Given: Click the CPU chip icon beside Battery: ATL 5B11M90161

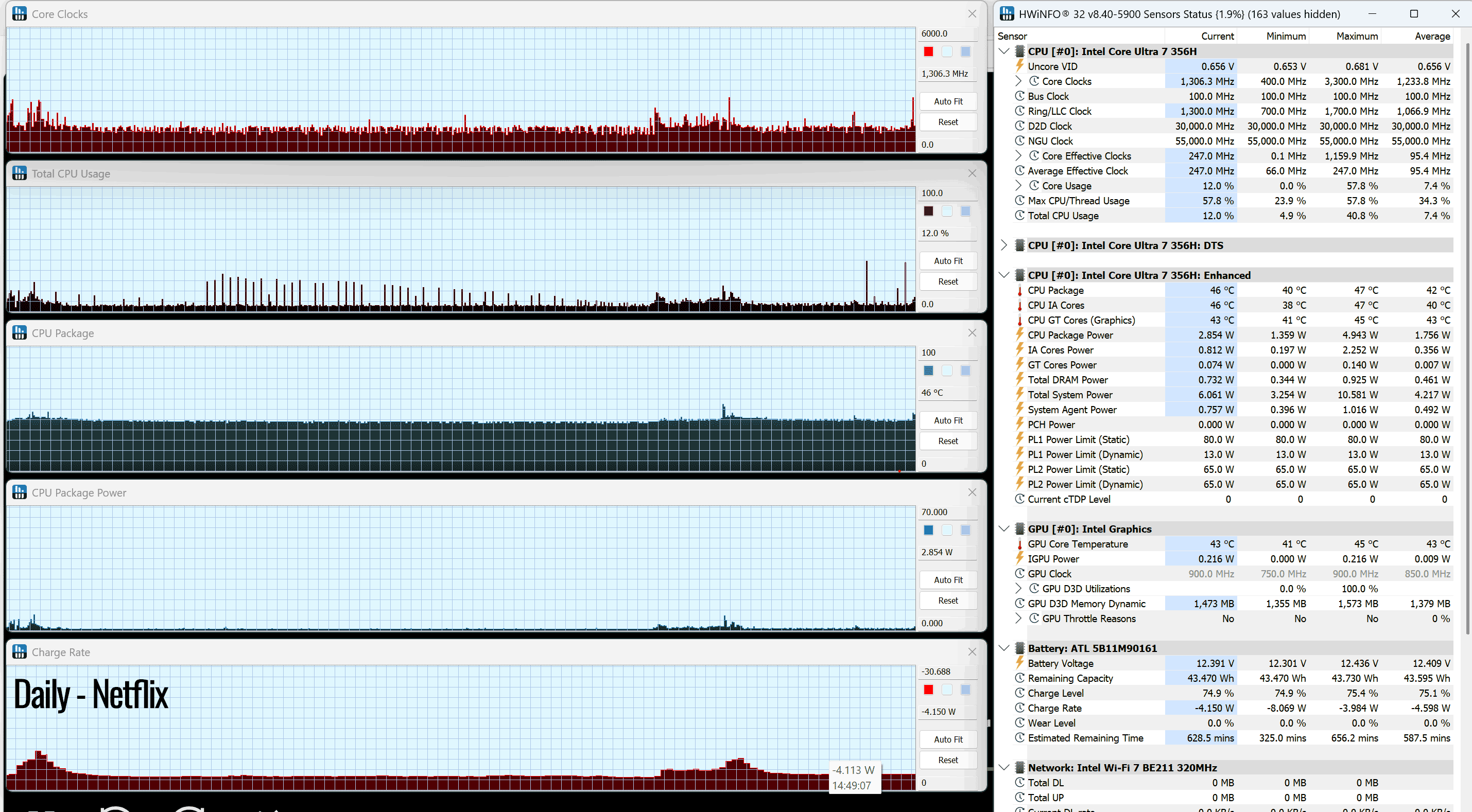Looking at the screenshot, I should point(1019,648).
